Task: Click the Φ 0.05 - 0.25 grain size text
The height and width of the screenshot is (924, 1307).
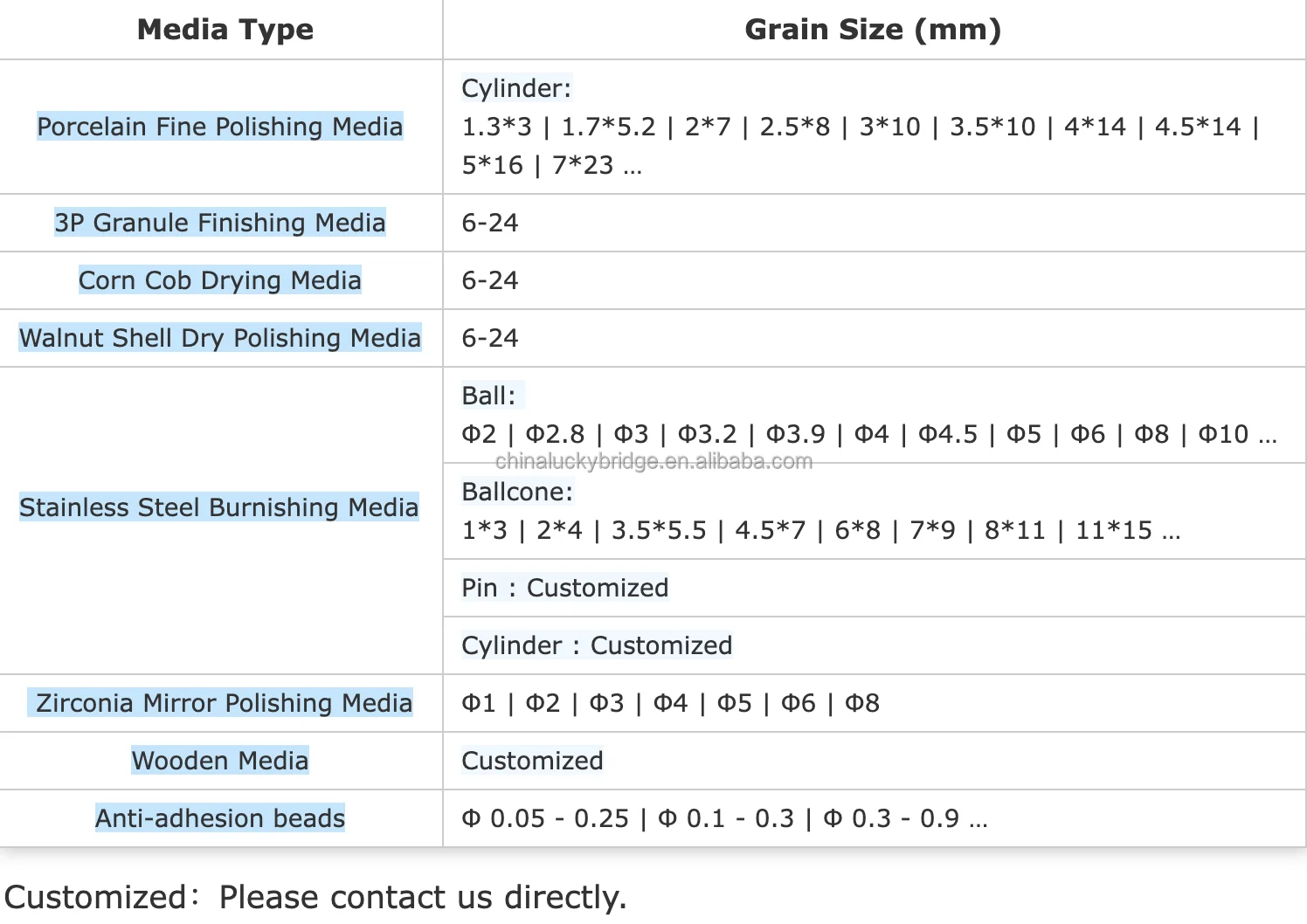Action: [545, 818]
